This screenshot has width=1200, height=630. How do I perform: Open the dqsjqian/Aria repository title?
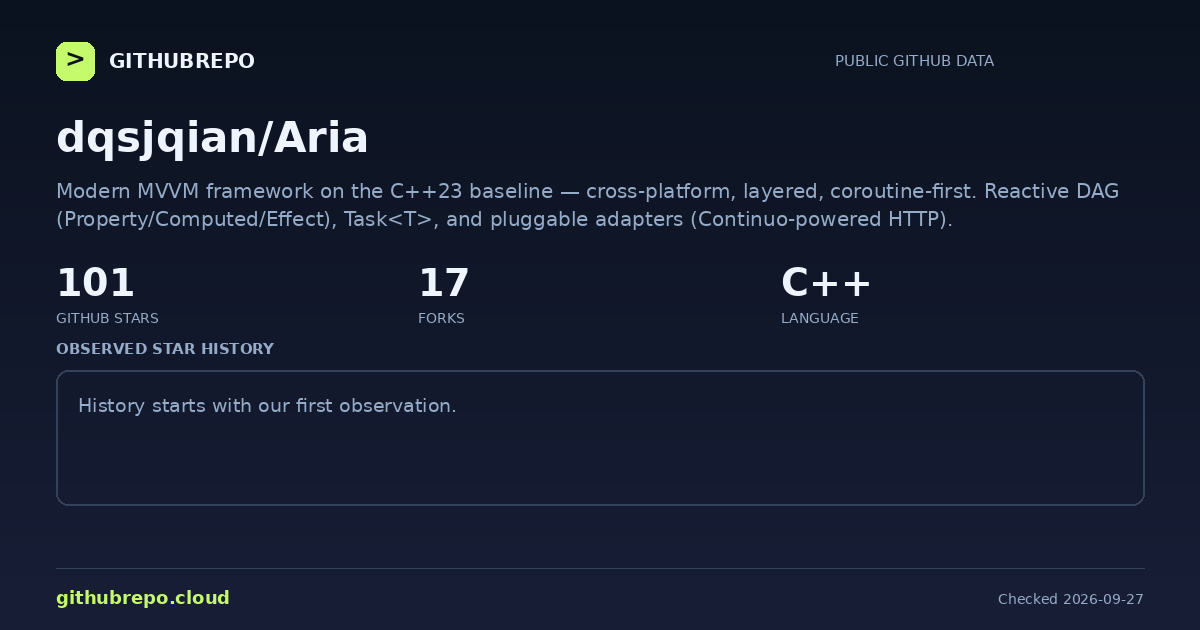point(212,137)
